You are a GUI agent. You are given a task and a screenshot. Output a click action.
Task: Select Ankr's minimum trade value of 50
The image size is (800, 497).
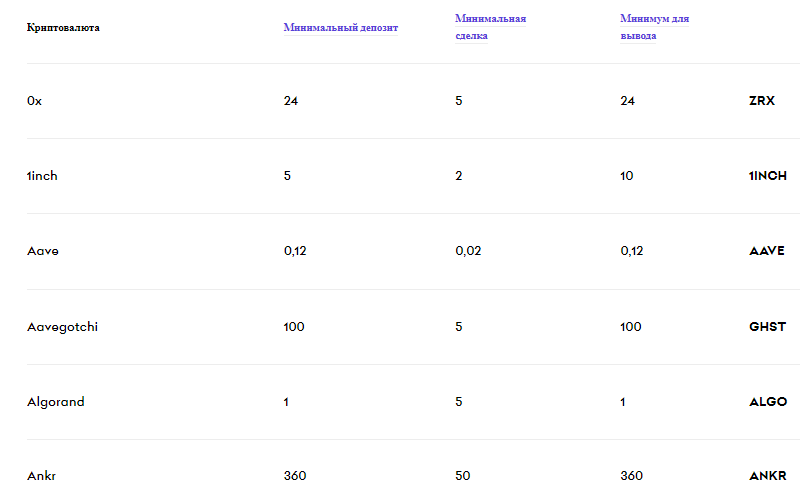pos(463,476)
